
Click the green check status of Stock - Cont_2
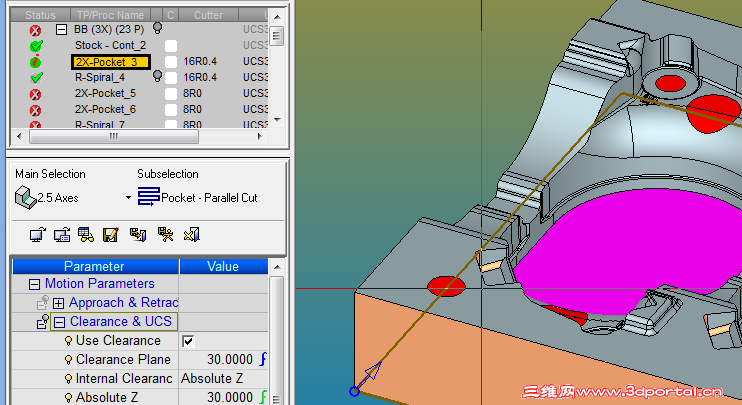point(36,46)
